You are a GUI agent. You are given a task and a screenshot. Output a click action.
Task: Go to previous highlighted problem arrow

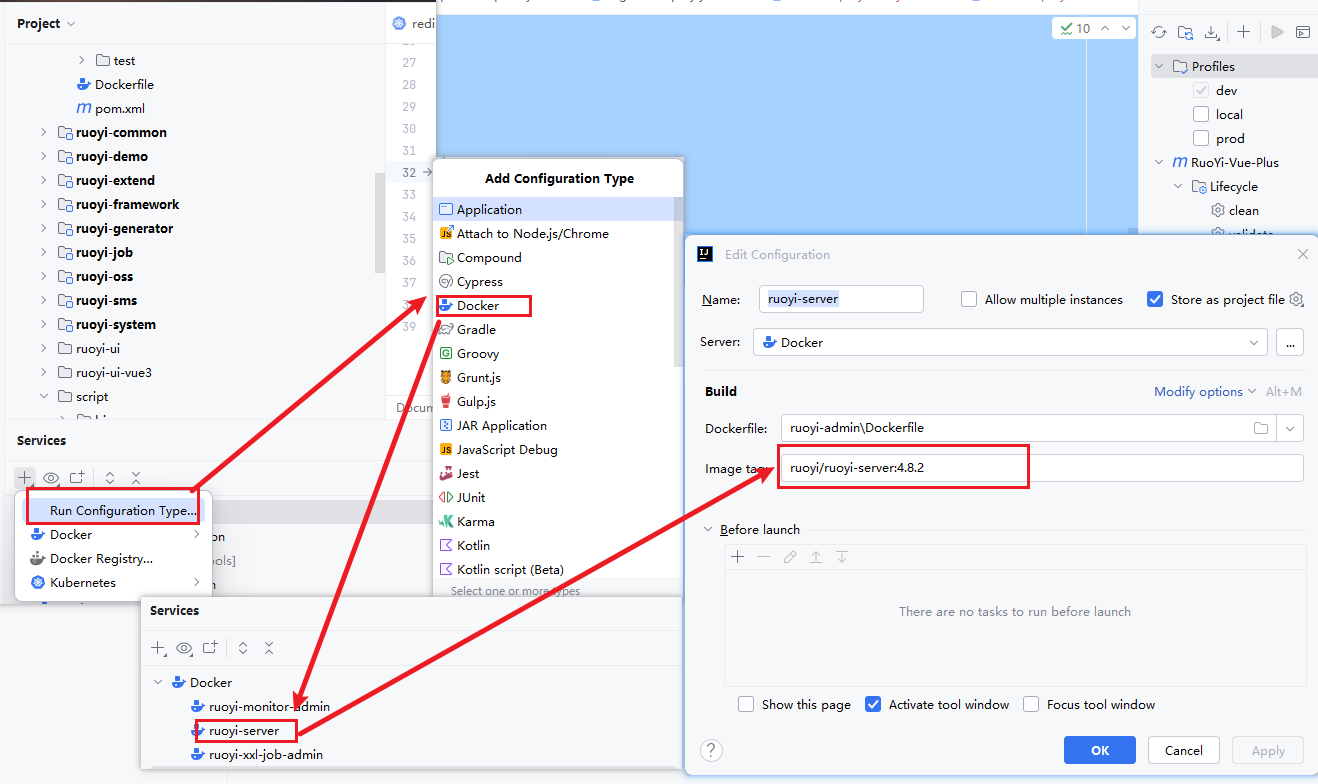pyautogui.click(x=1105, y=29)
